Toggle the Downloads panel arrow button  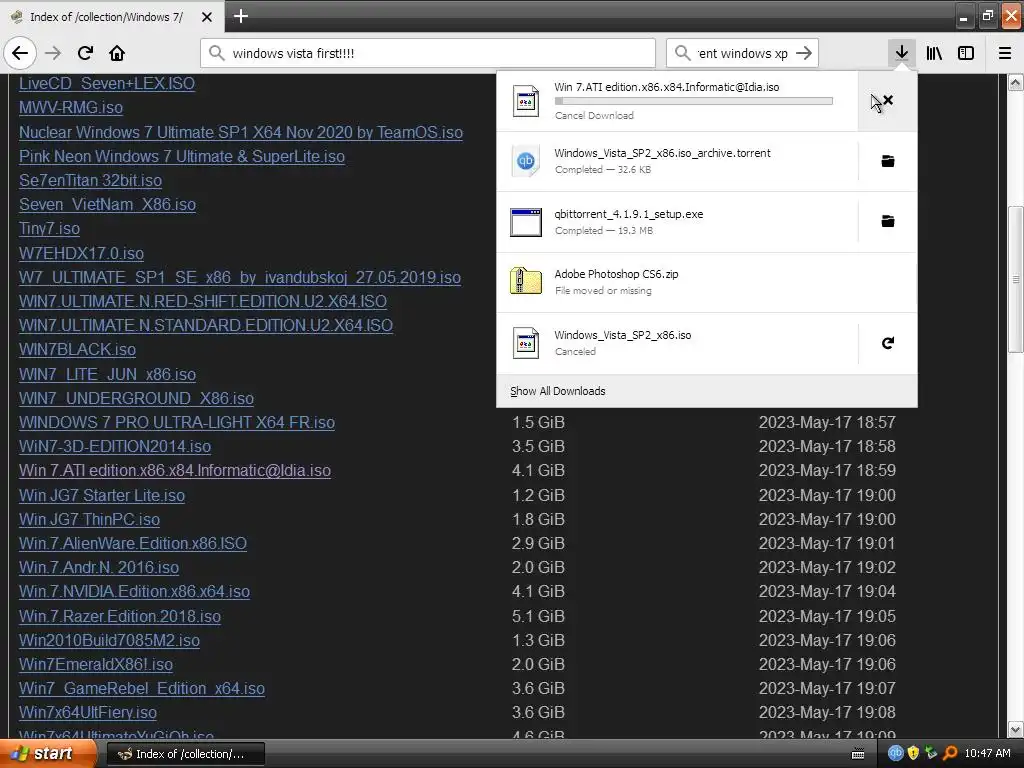pos(902,53)
